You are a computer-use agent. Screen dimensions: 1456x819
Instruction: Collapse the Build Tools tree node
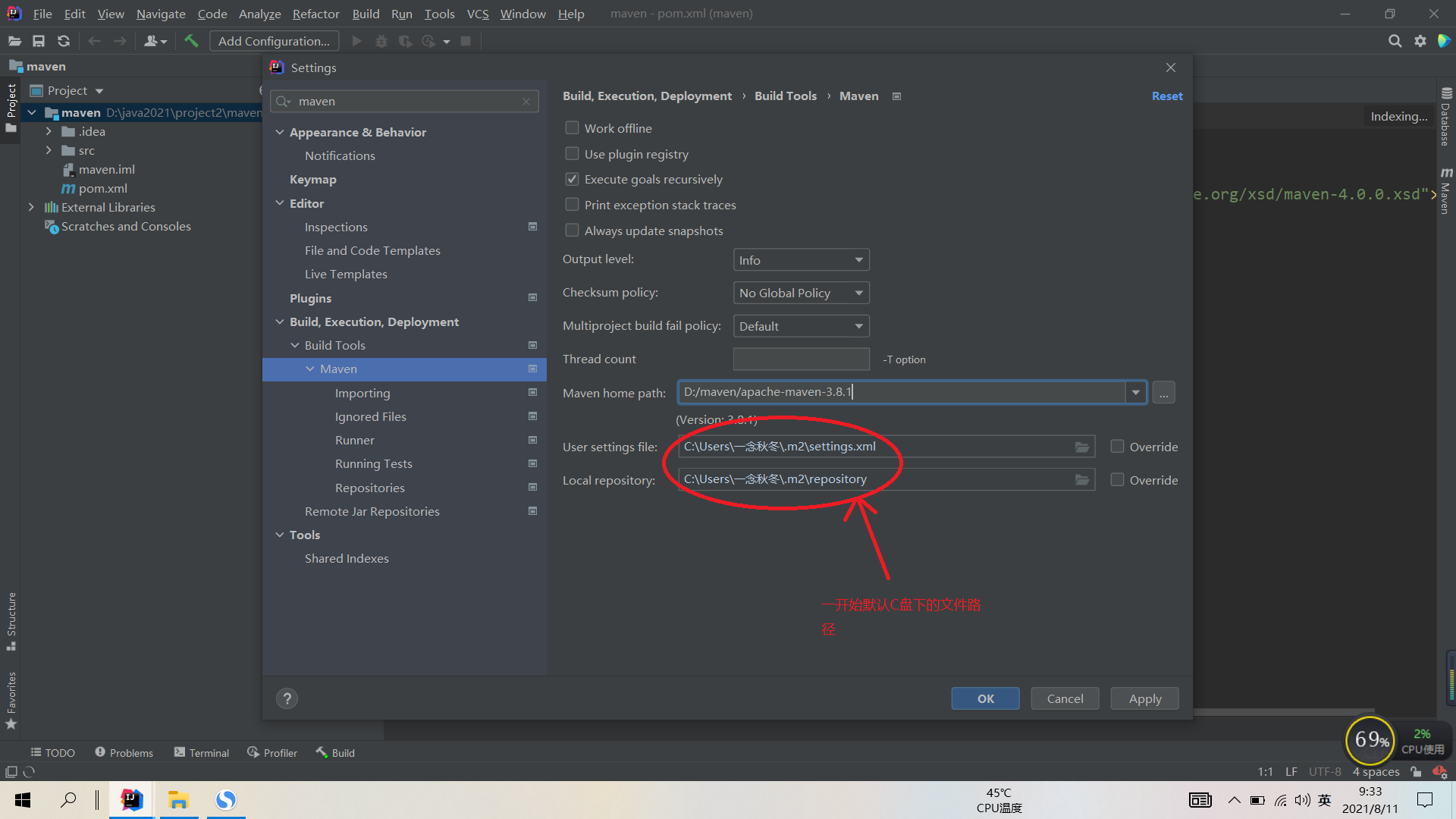295,345
